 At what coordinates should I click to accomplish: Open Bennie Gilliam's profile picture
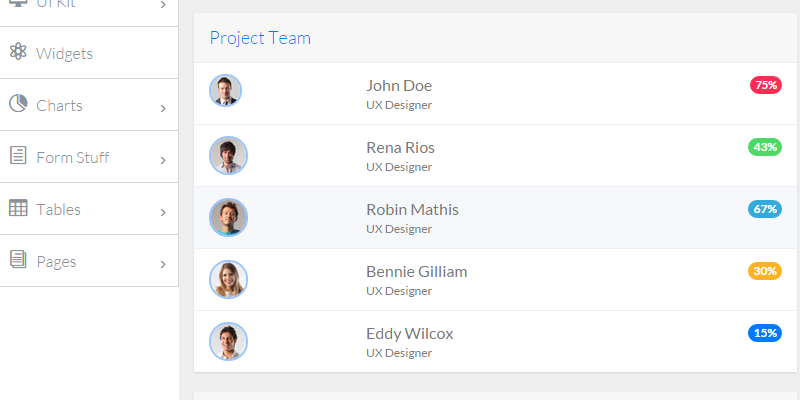point(228,279)
